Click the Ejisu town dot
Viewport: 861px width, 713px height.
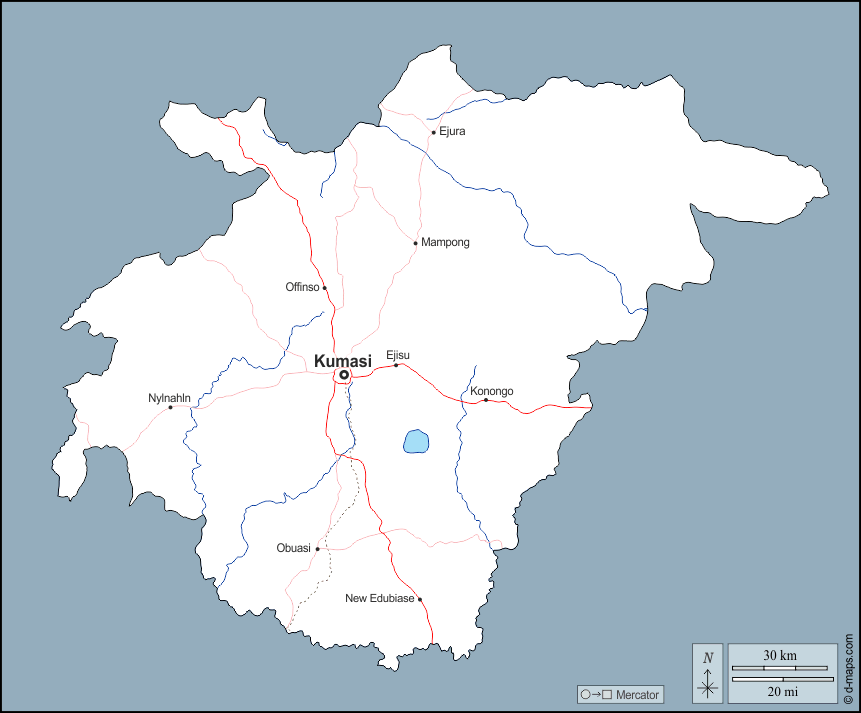pyautogui.click(x=396, y=365)
